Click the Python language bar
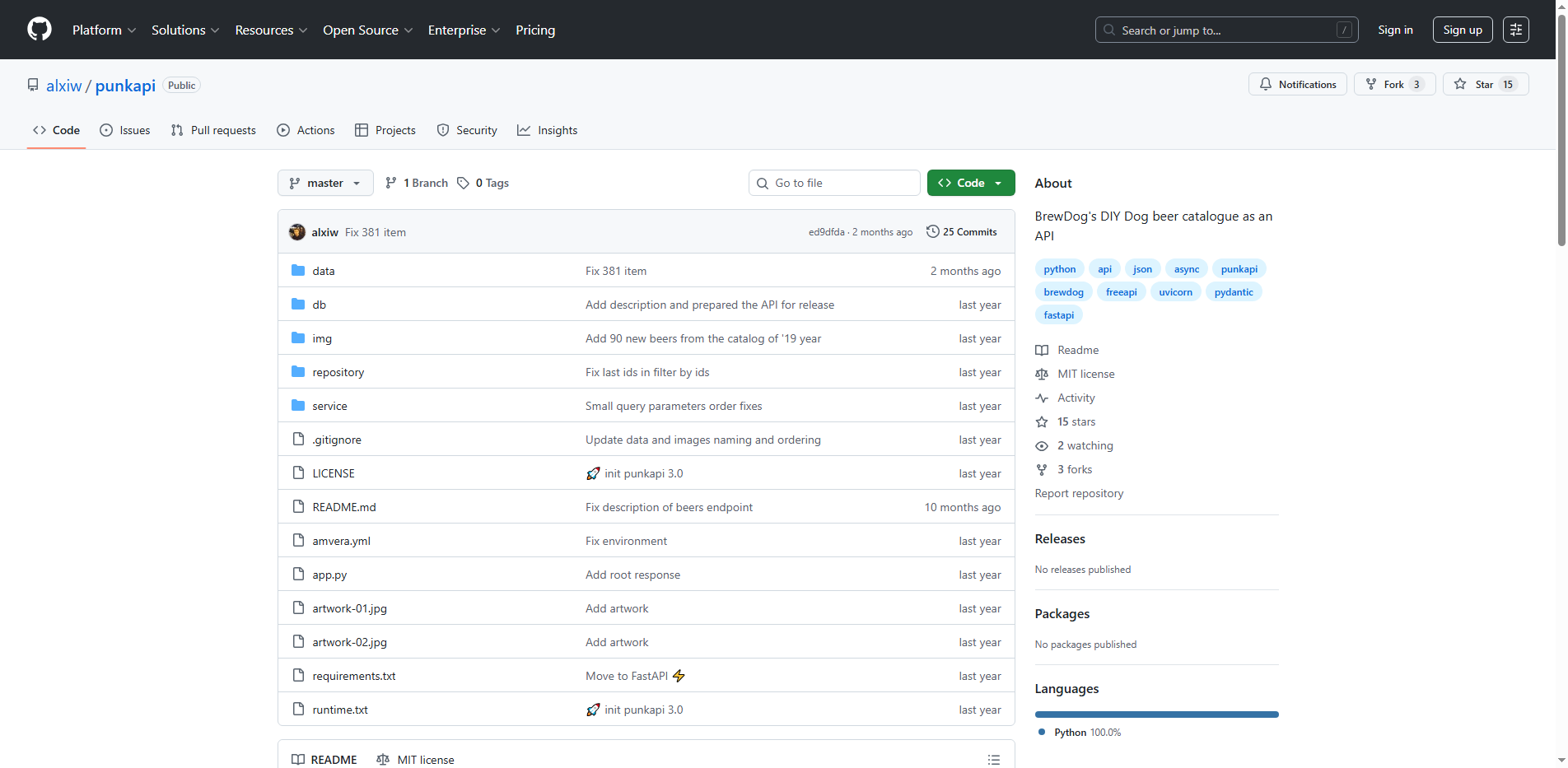This screenshot has width=1568, height=768. [1157, 714]
